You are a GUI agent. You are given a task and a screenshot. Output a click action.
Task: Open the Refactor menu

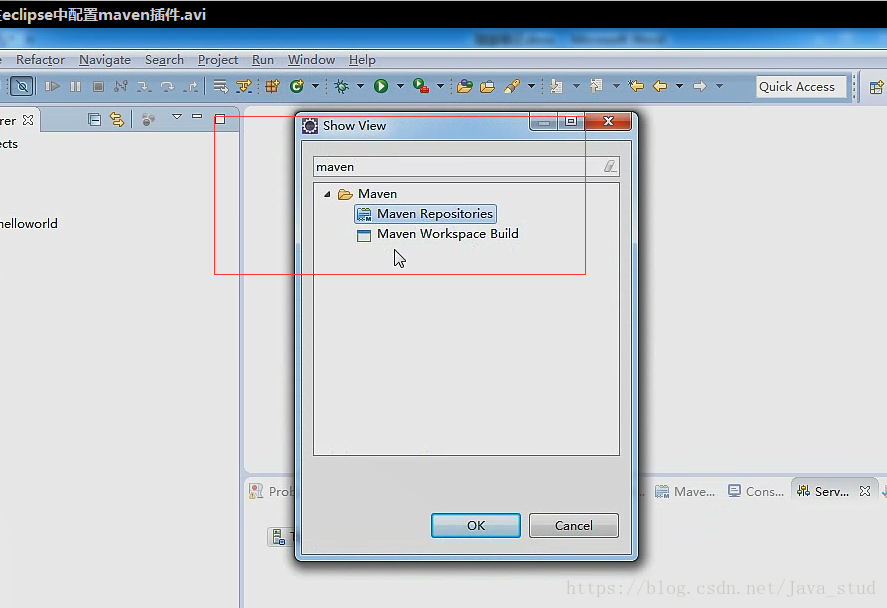click(x=40, y=59)
